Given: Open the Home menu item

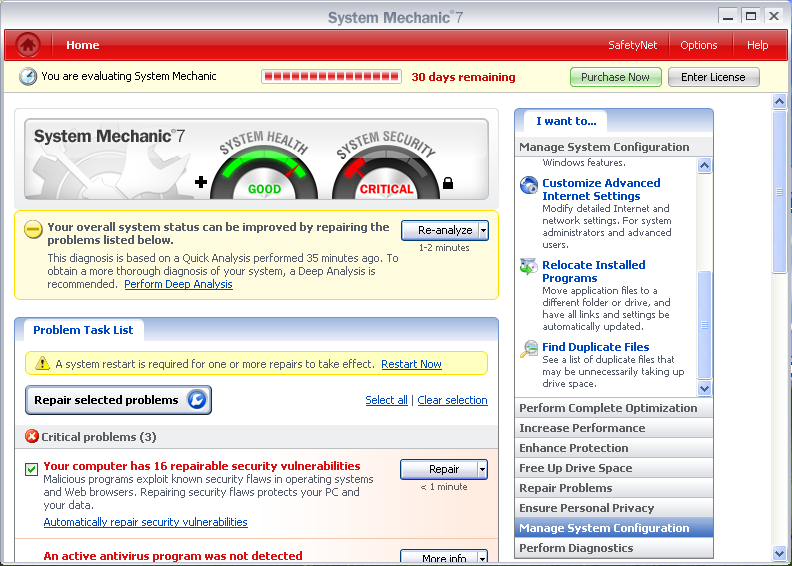Looking at the screenshot, I should (82, 45).
